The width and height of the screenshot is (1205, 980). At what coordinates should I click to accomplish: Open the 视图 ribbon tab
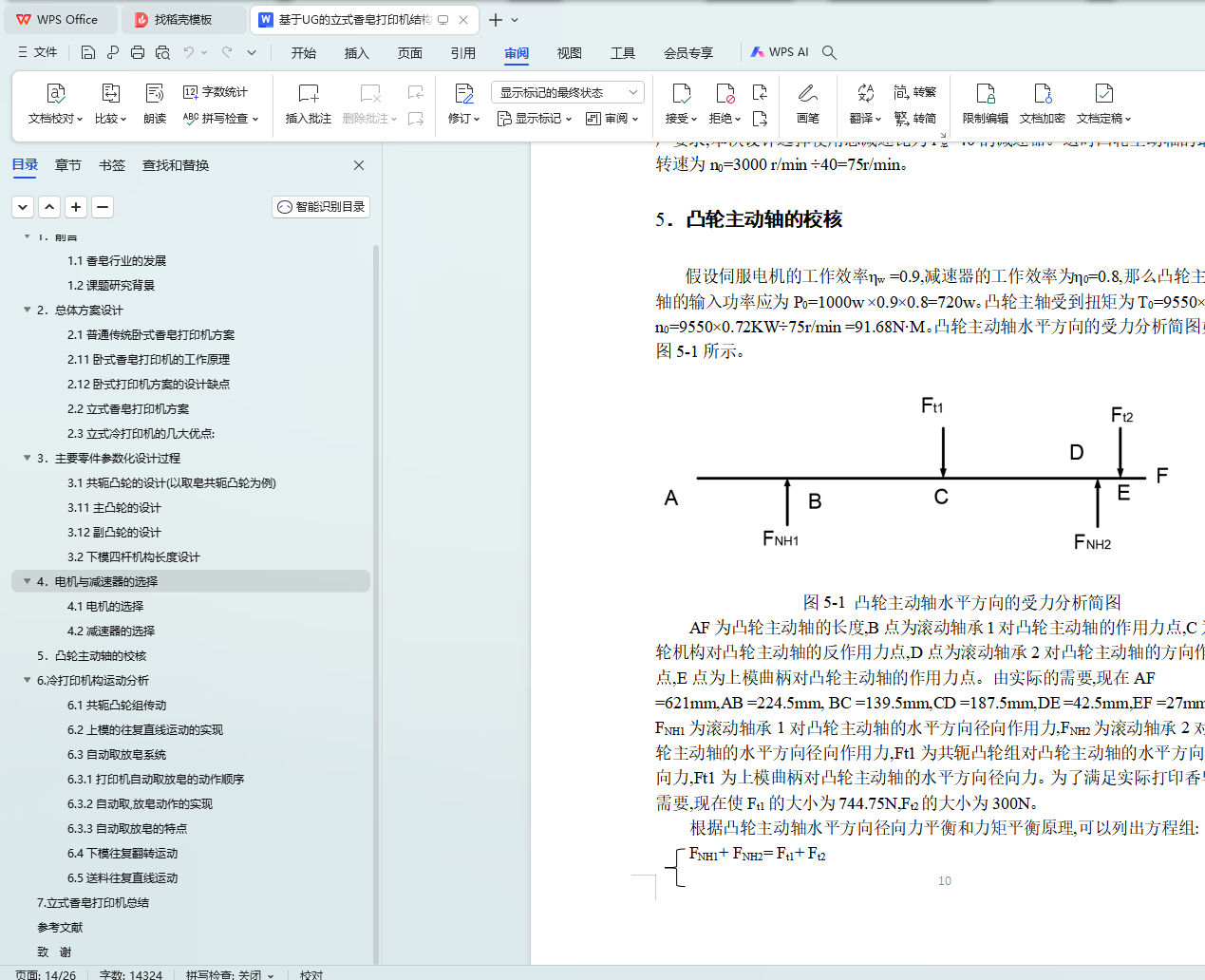click(x=570, y=52)
